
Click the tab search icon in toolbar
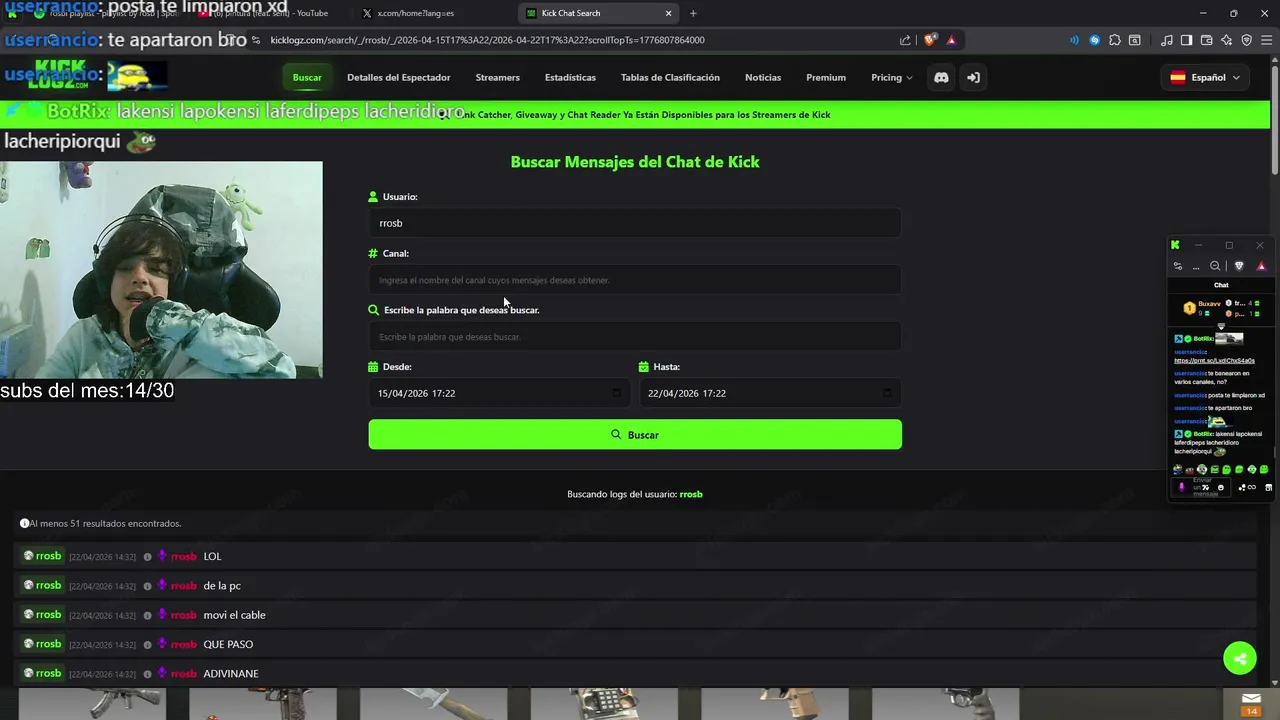click(x=1135, y=40)
